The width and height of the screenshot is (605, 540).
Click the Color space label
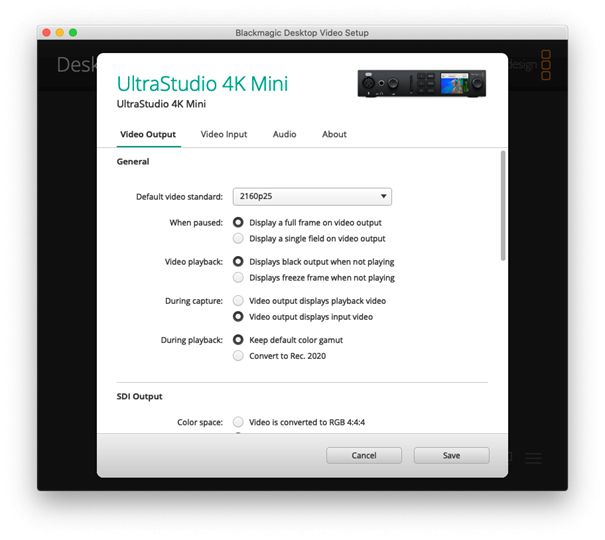click(x=200, y=422)
